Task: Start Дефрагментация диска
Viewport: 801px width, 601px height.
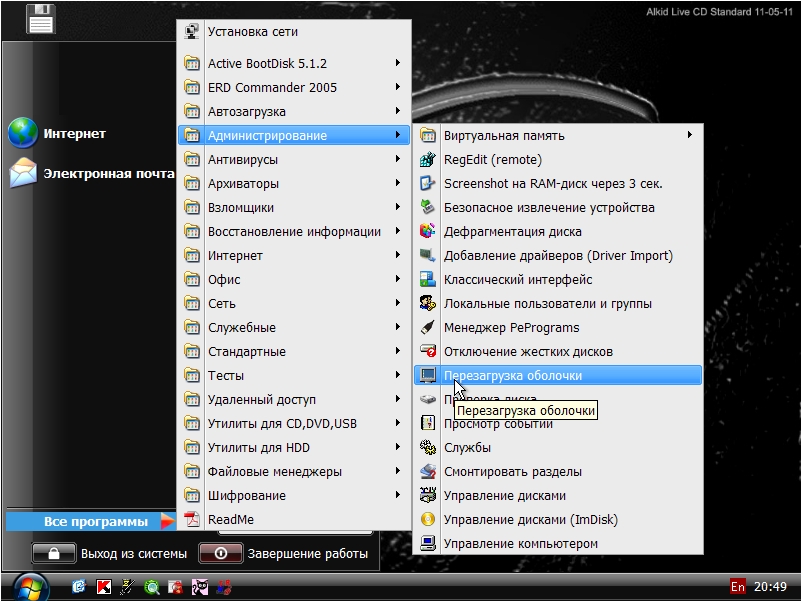Action: [558, 232]
